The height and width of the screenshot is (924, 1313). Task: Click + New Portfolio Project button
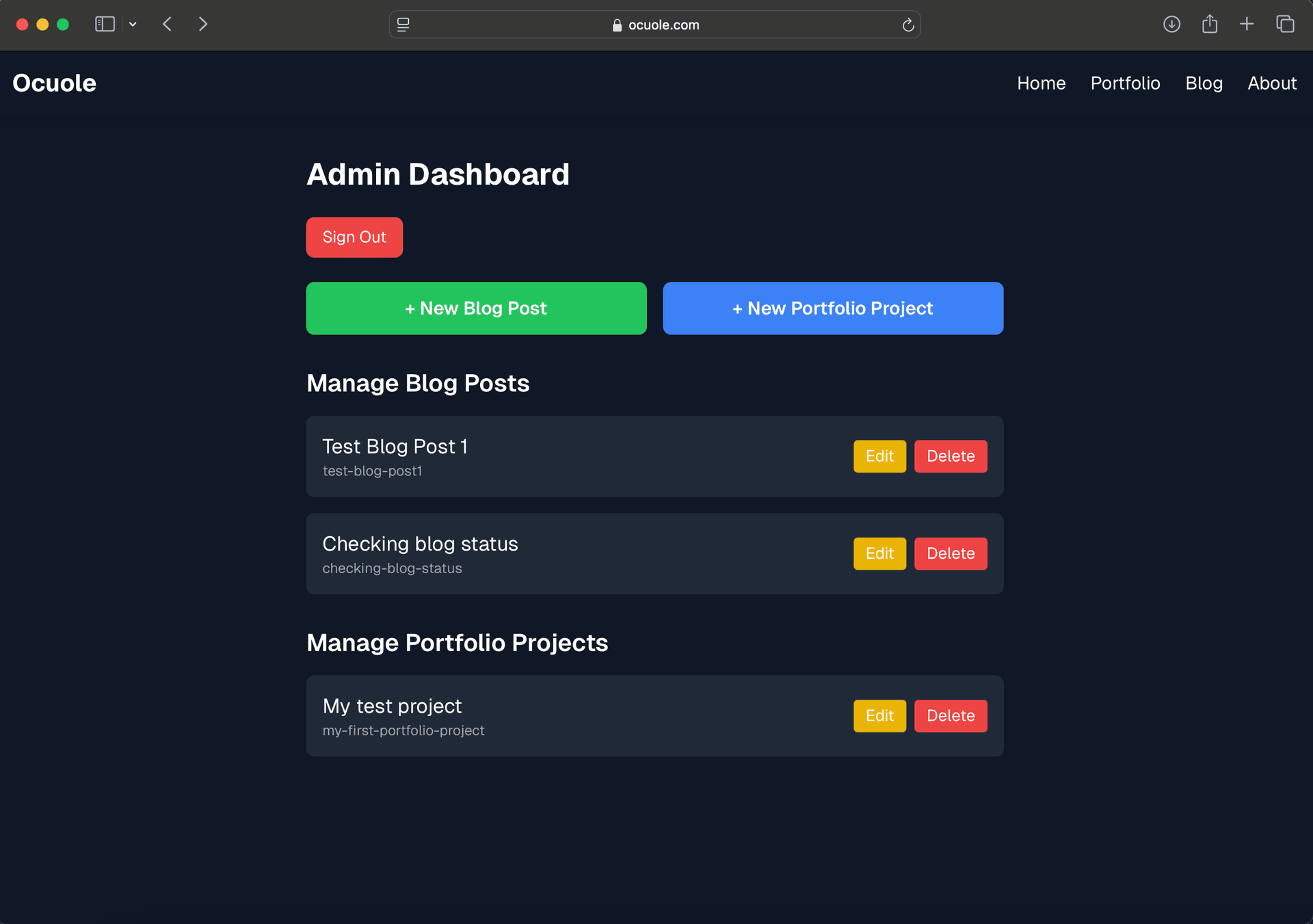coord(833,308)
